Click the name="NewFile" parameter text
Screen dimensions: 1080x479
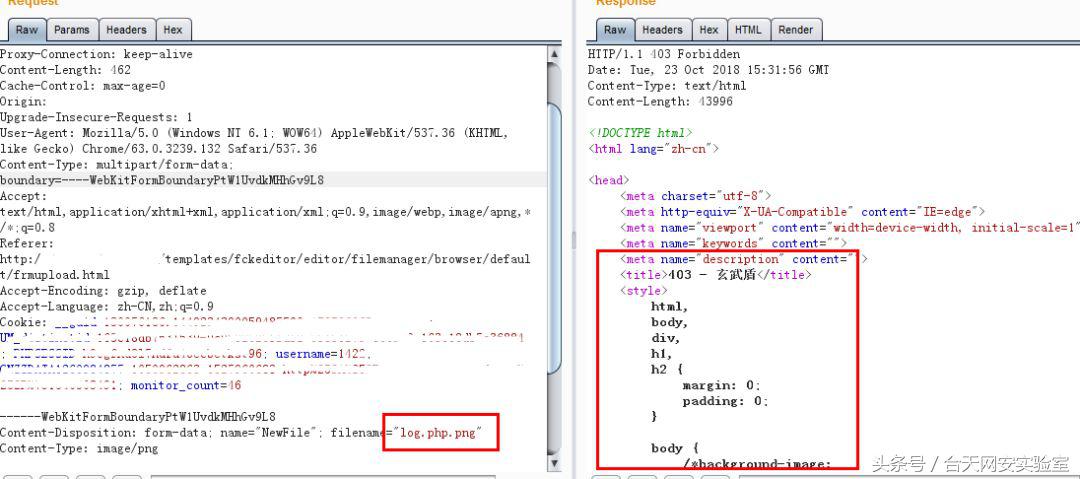(269, 433)
